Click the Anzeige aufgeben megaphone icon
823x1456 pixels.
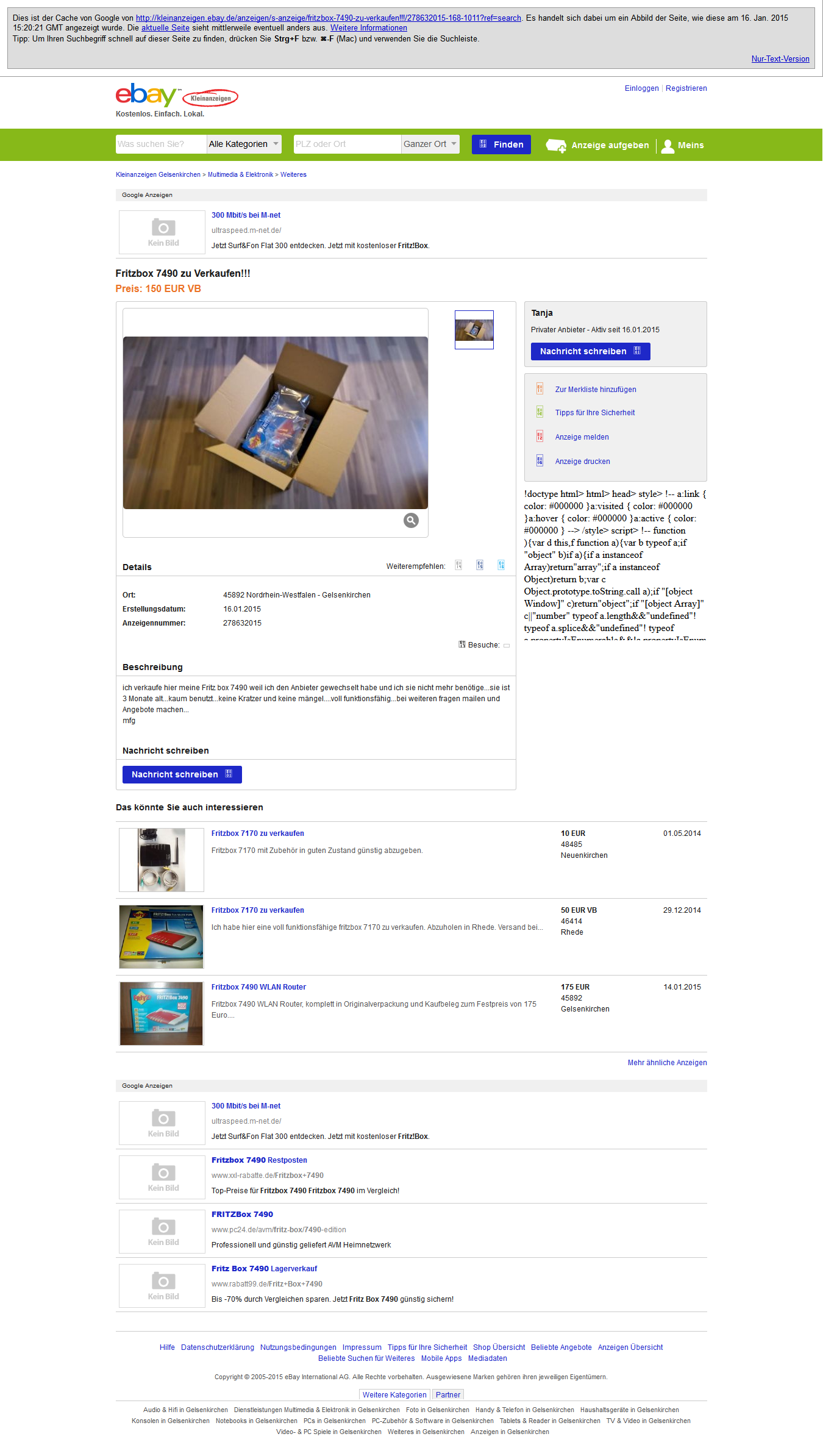556,145
